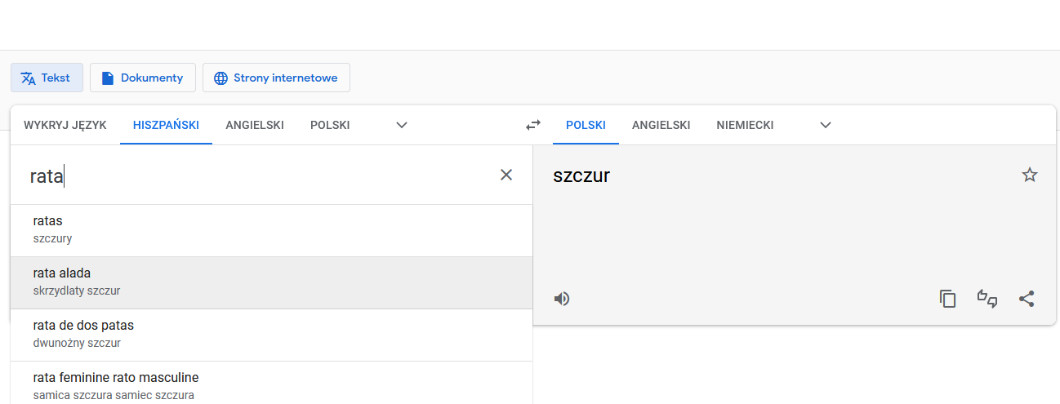The width and height of the screenshot is (1060, 404).
Task: Expand more target languages chevron
Action: (826, 125)
